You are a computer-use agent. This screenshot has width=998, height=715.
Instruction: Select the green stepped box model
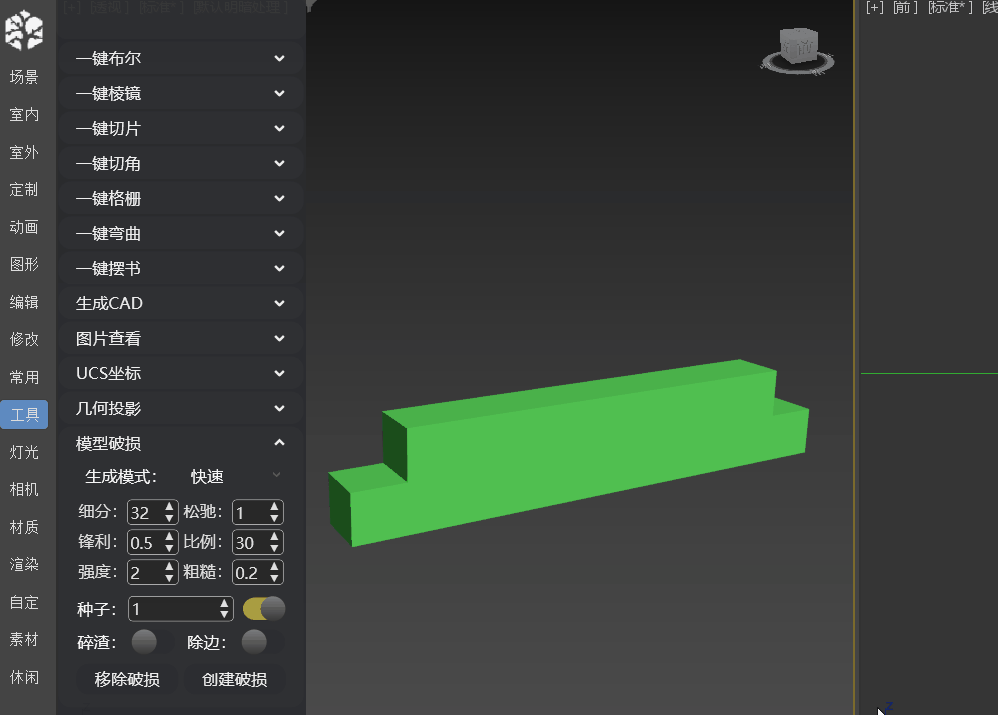point(568,453)
